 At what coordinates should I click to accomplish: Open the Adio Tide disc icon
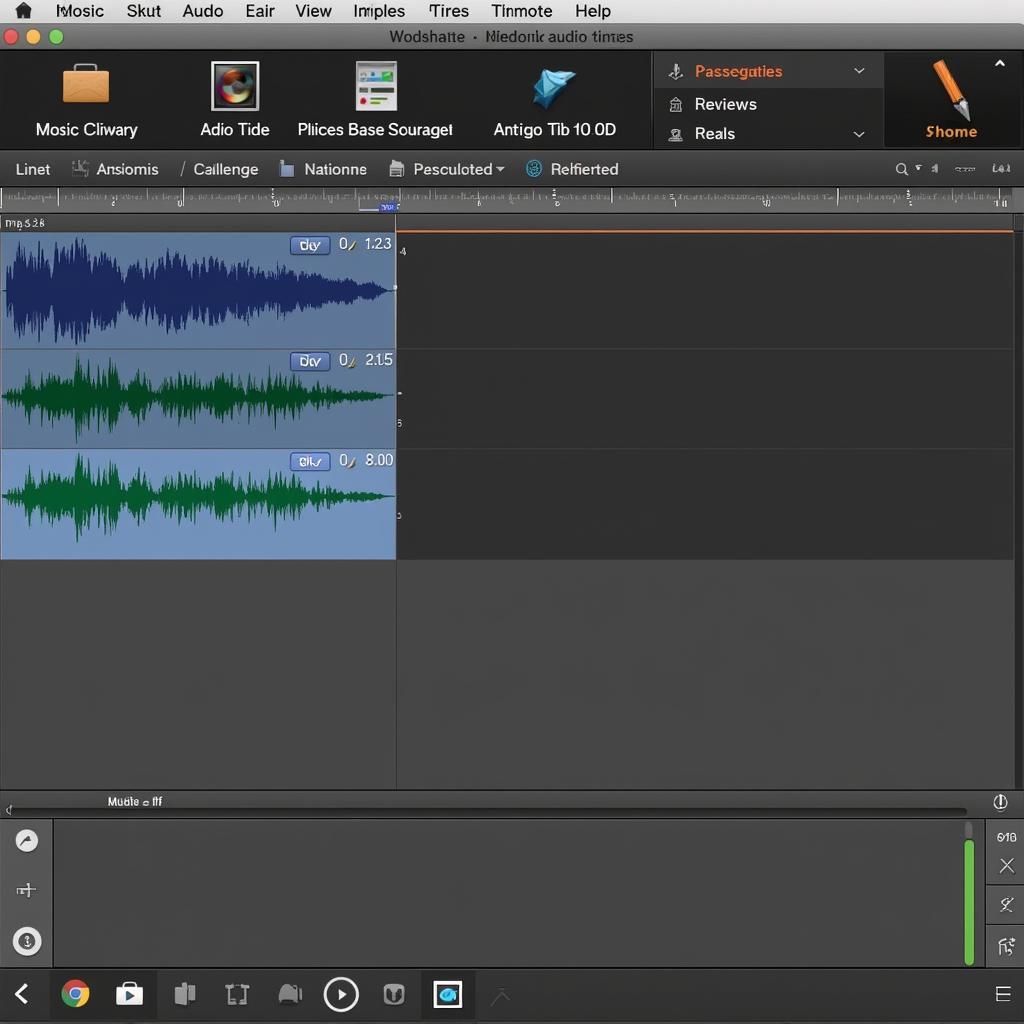(x=235, y=86)
